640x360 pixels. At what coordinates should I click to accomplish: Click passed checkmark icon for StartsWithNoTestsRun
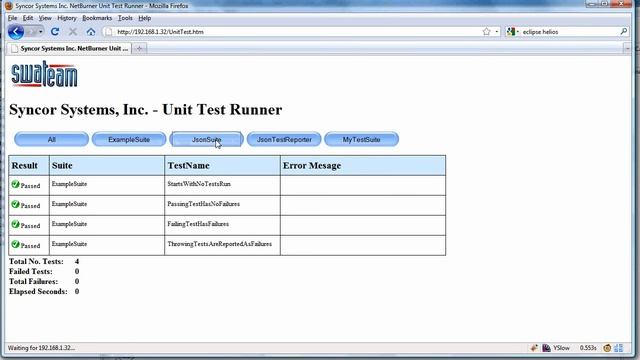(x=16, y=184)
